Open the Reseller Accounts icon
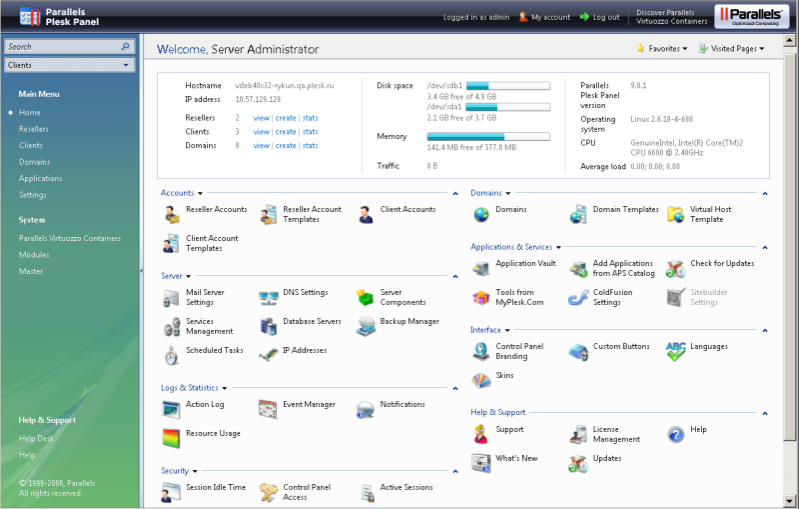This screenshot has height=509, width=799. [x=172, y=215]
